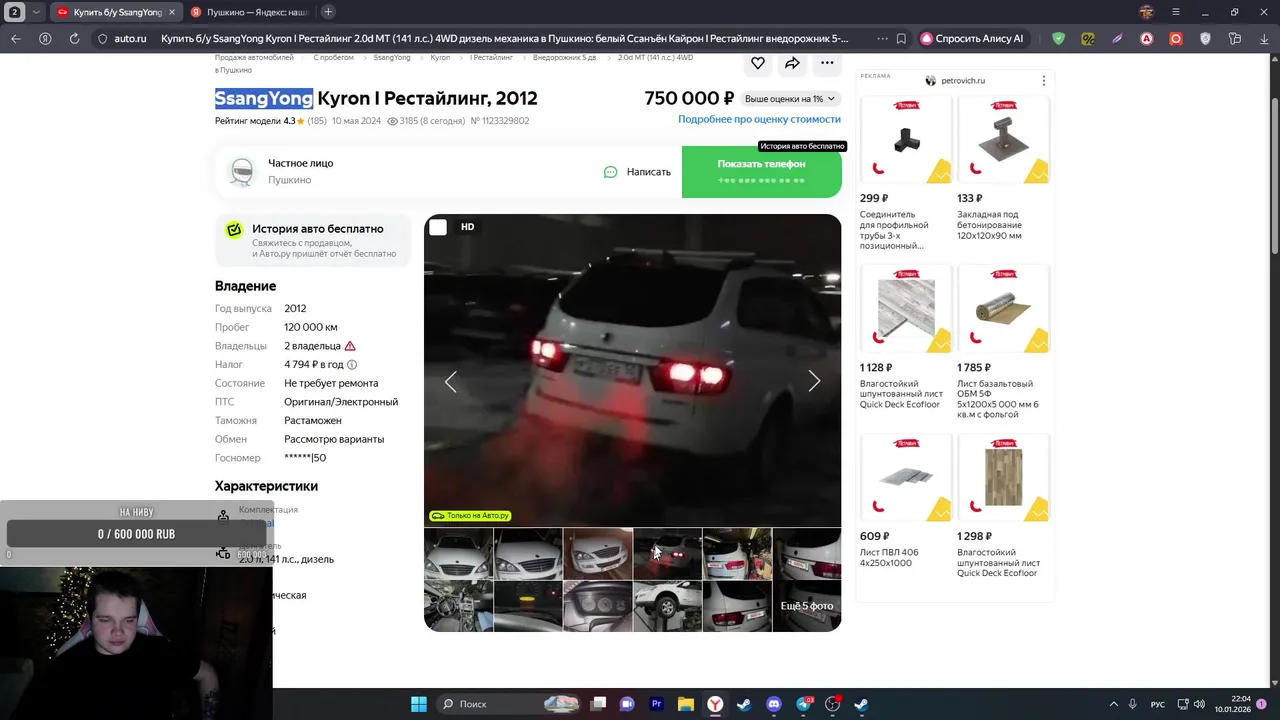Open File Explorer from taskbar
Viewport: 1280px width, 720px height.
click(686, 704)
